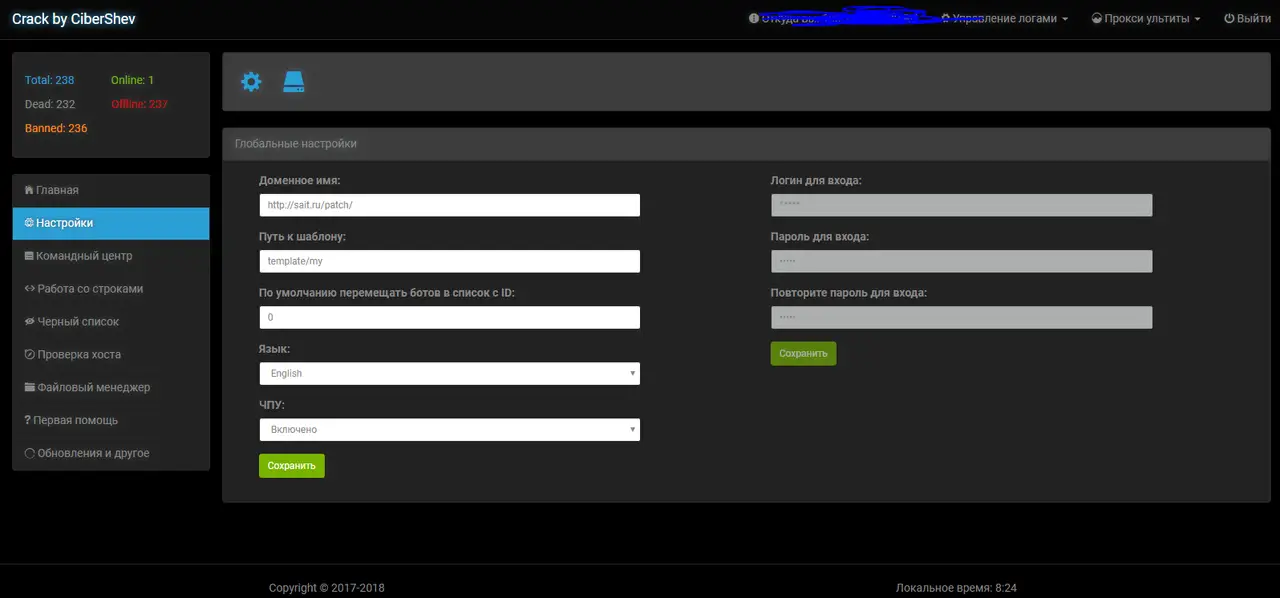Click Выйти to log out

click(1248, 18)
